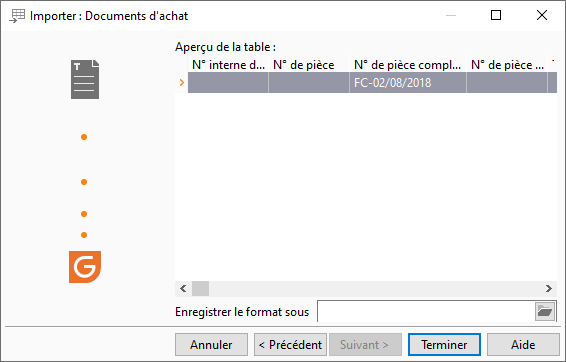This screenshot has width=566, height=362.
Task: Select the horizontal scrollbar thumb
Action: tap(200, 288)
